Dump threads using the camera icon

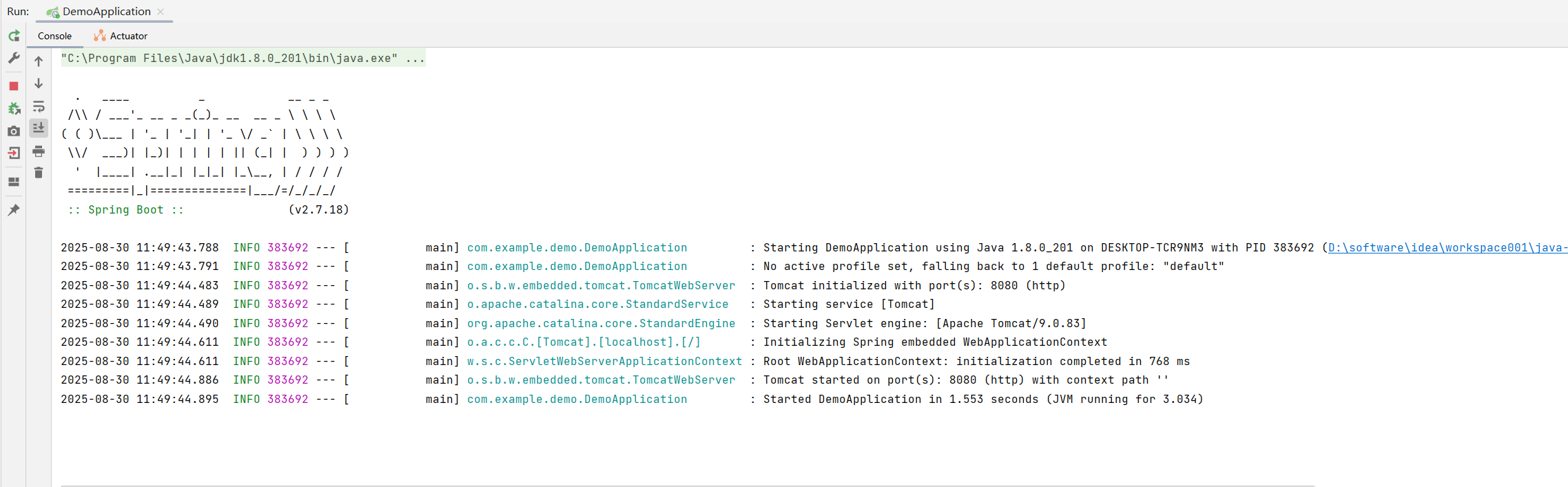(x=14, y=131)
